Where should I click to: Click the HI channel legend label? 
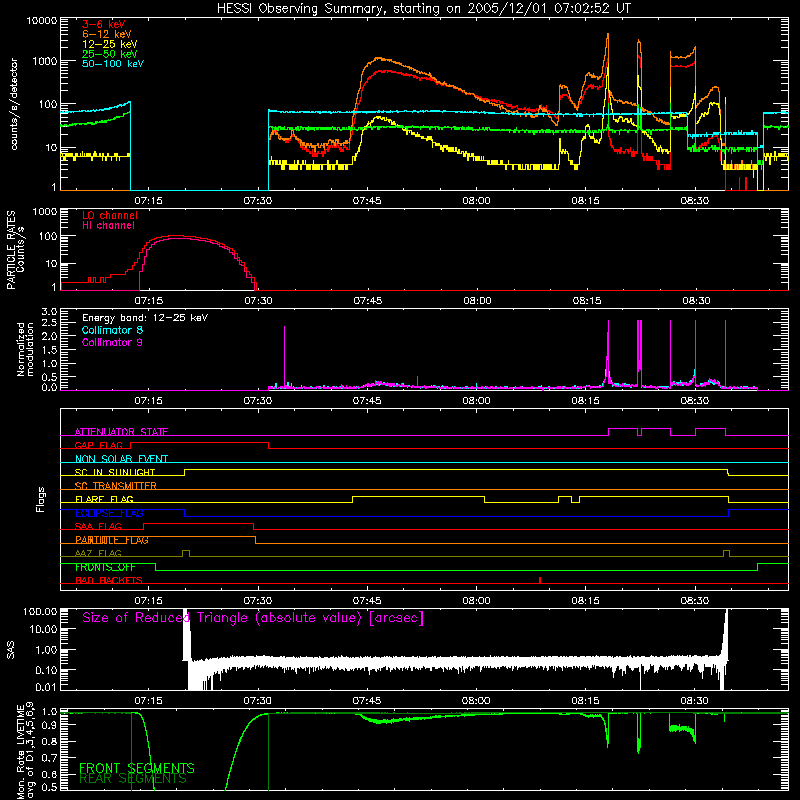(x=108, y=225)
